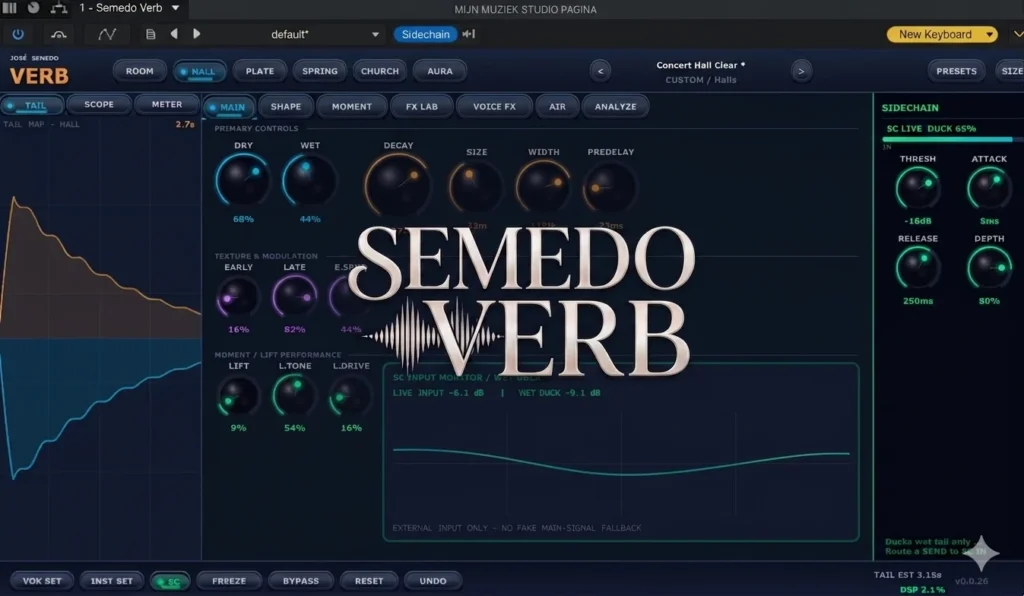Toggle the green SC button
The image size is (1024, 596).
[170, 582]
